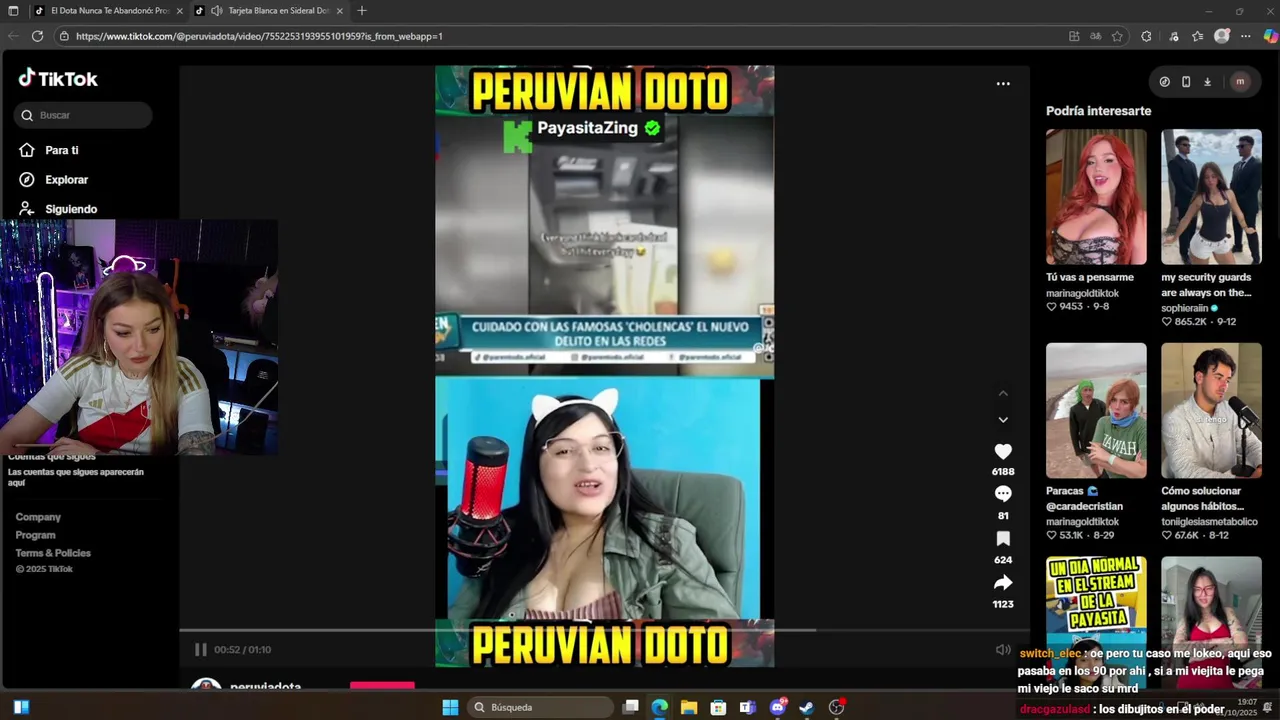Open 'my security guards' video thumbnail
The height and width of the screenshot is (720, 1280).
coord(1211,197)
